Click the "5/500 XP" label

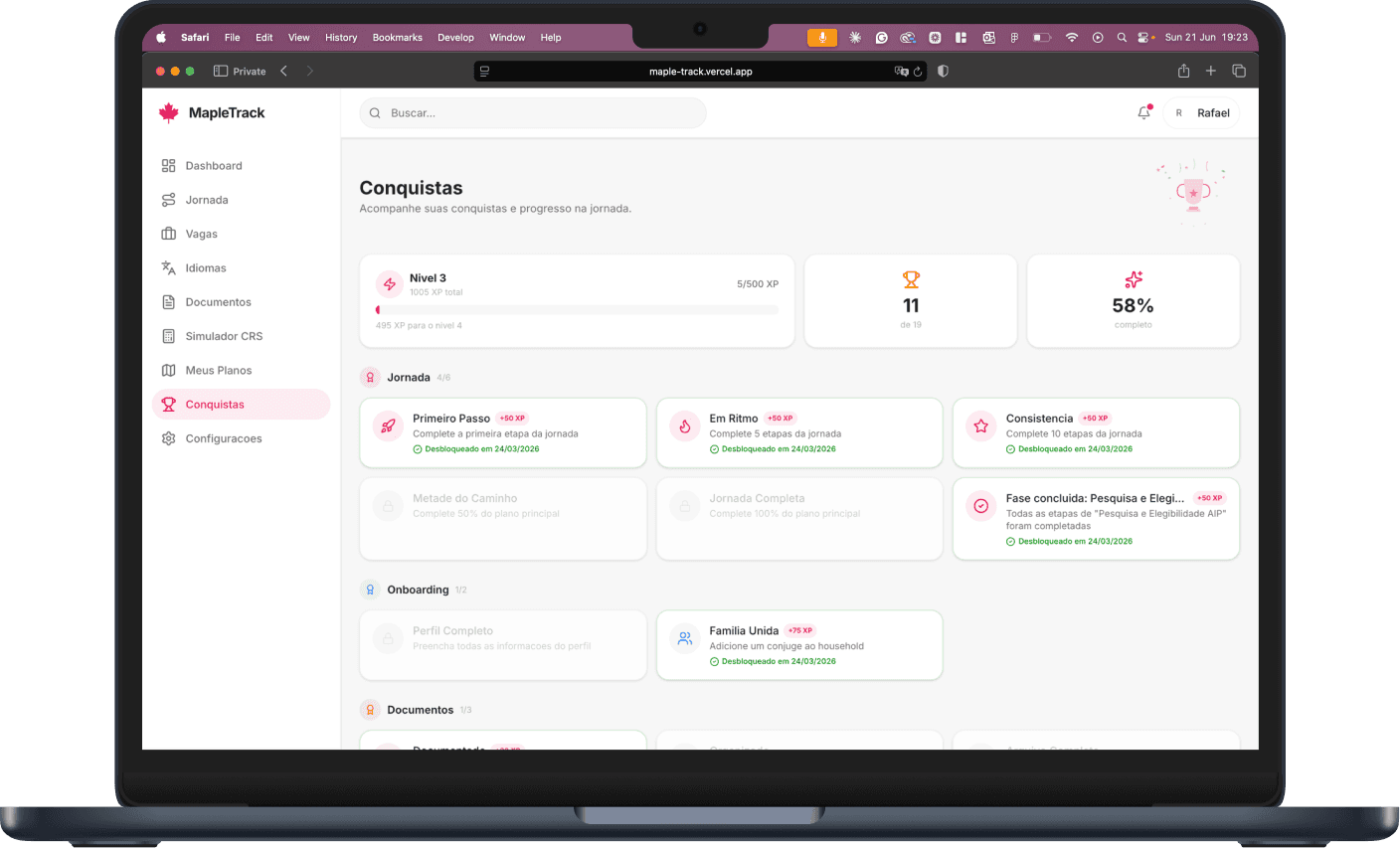tap(758, 284)
